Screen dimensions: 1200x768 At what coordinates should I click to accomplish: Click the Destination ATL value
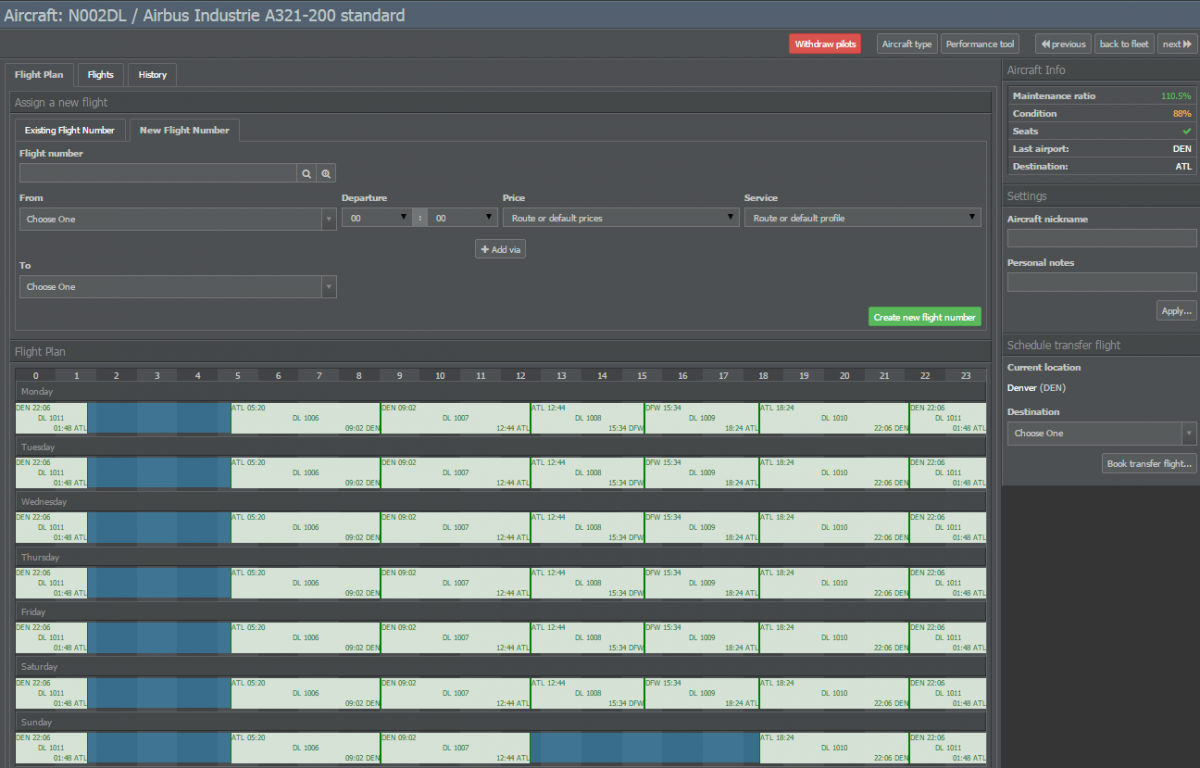coord(1183,167)
